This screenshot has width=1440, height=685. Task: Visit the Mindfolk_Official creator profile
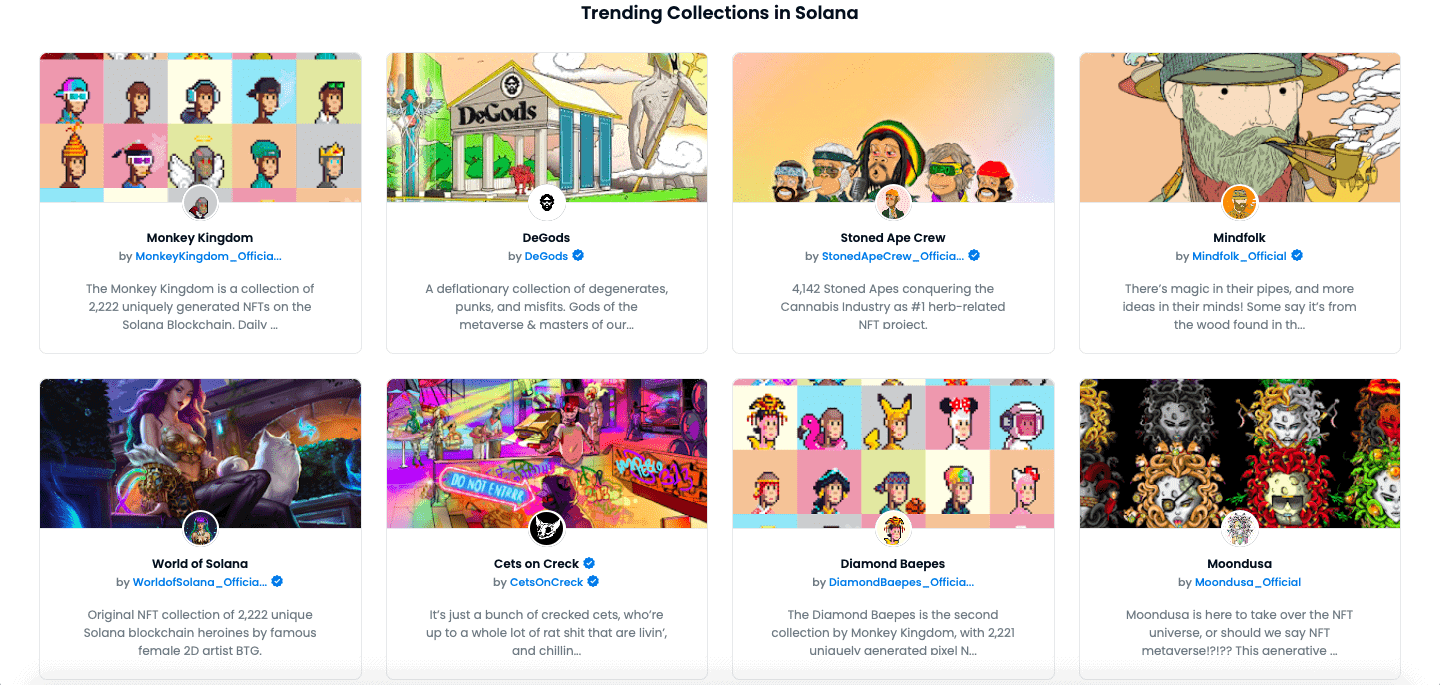(x=1239, y=256)
